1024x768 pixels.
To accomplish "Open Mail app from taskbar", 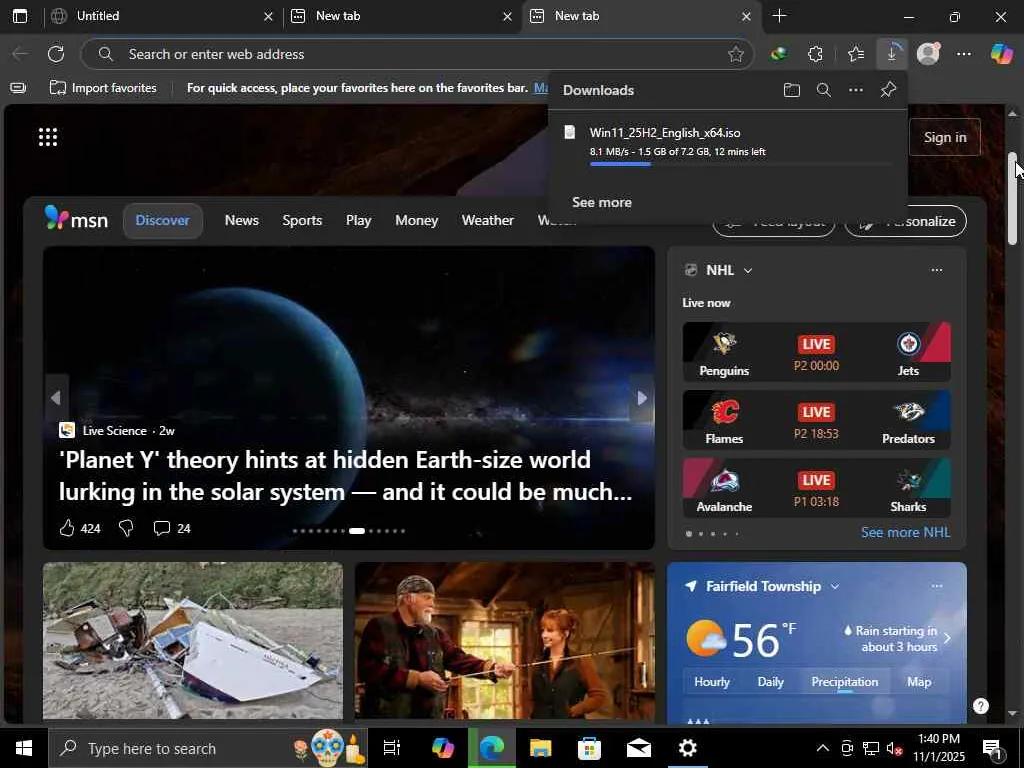I will click(x=639, y=748).
